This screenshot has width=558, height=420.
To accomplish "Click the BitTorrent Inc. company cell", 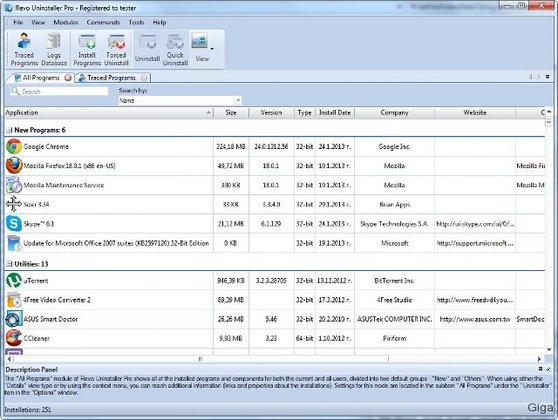I will 394,280.
